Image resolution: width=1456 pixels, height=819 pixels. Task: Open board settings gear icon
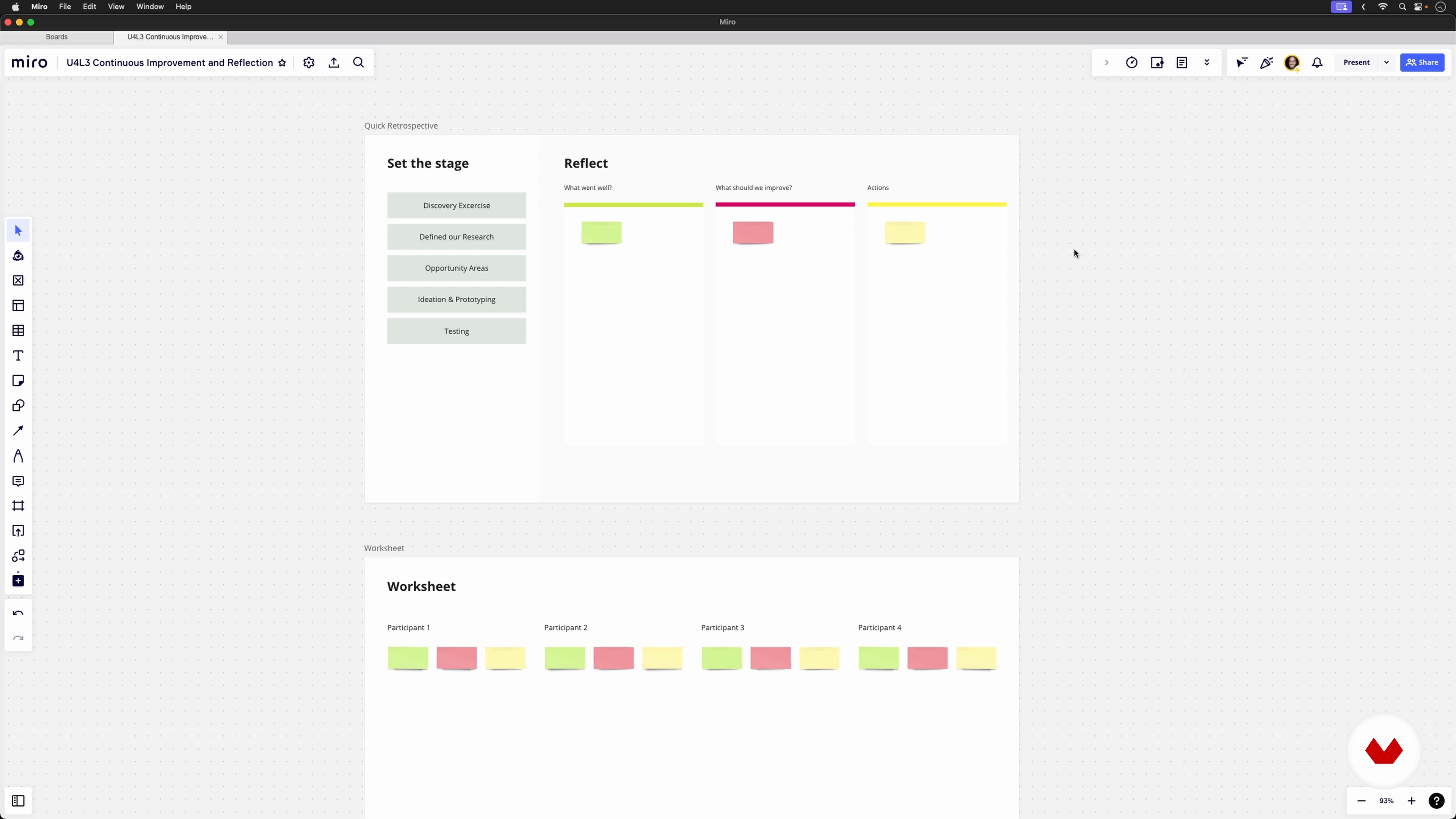pos(309,63)
